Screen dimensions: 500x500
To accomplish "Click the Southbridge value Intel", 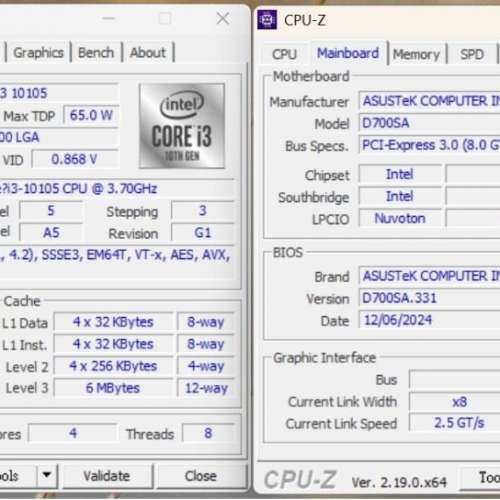I will click(400, 196).
